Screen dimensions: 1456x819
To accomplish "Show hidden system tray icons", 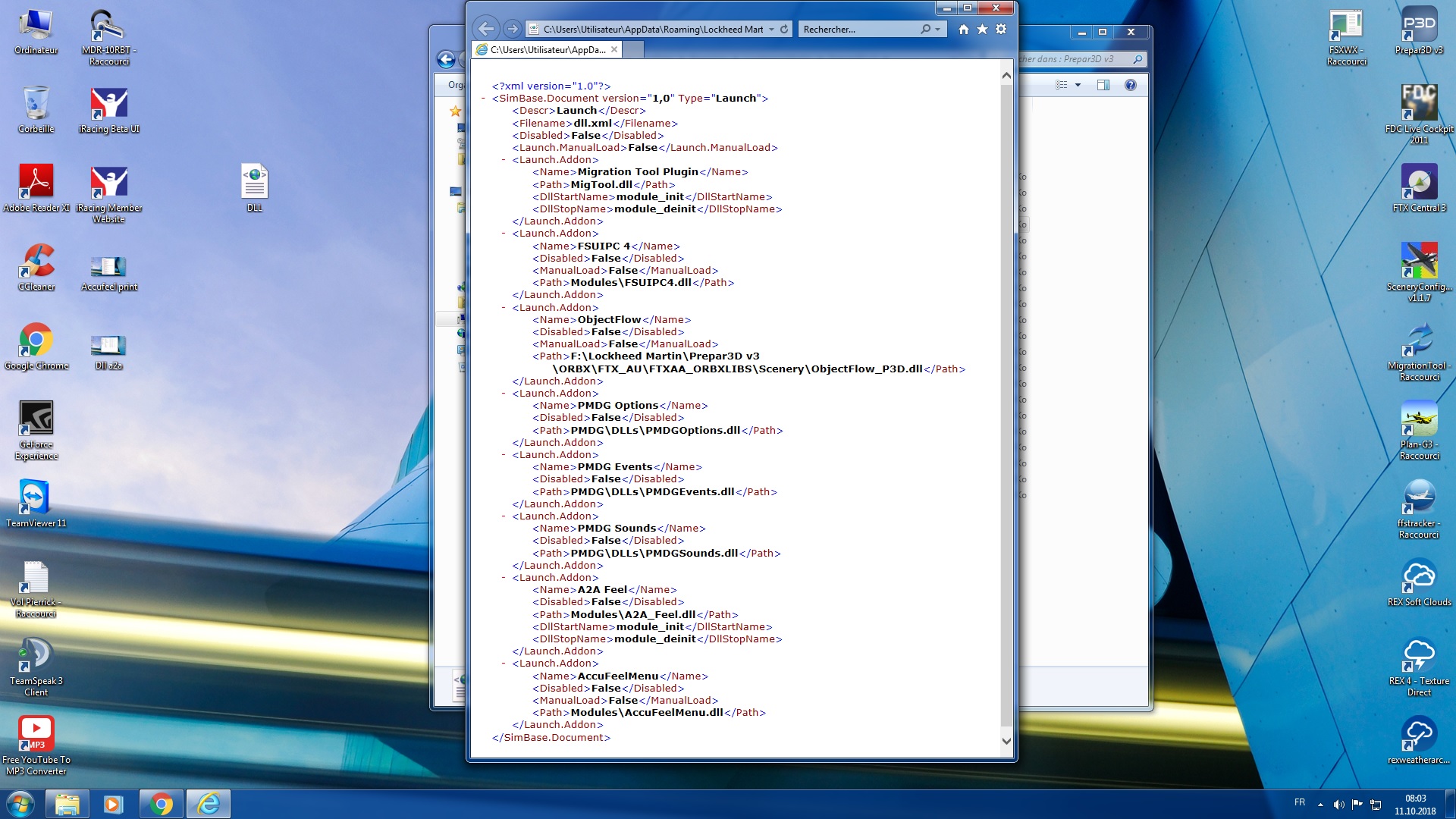I will 1320,805.
